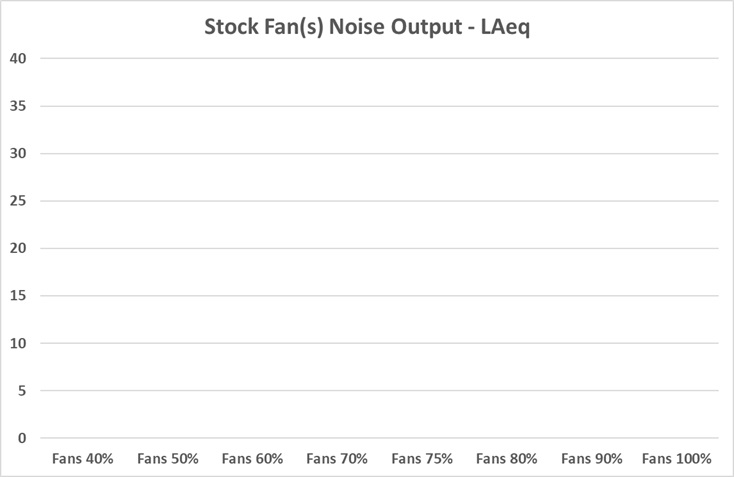The width and height of the screenshot is (734, 477).
Task: Click the Fans 60% axis label
Action: (253, 459)
